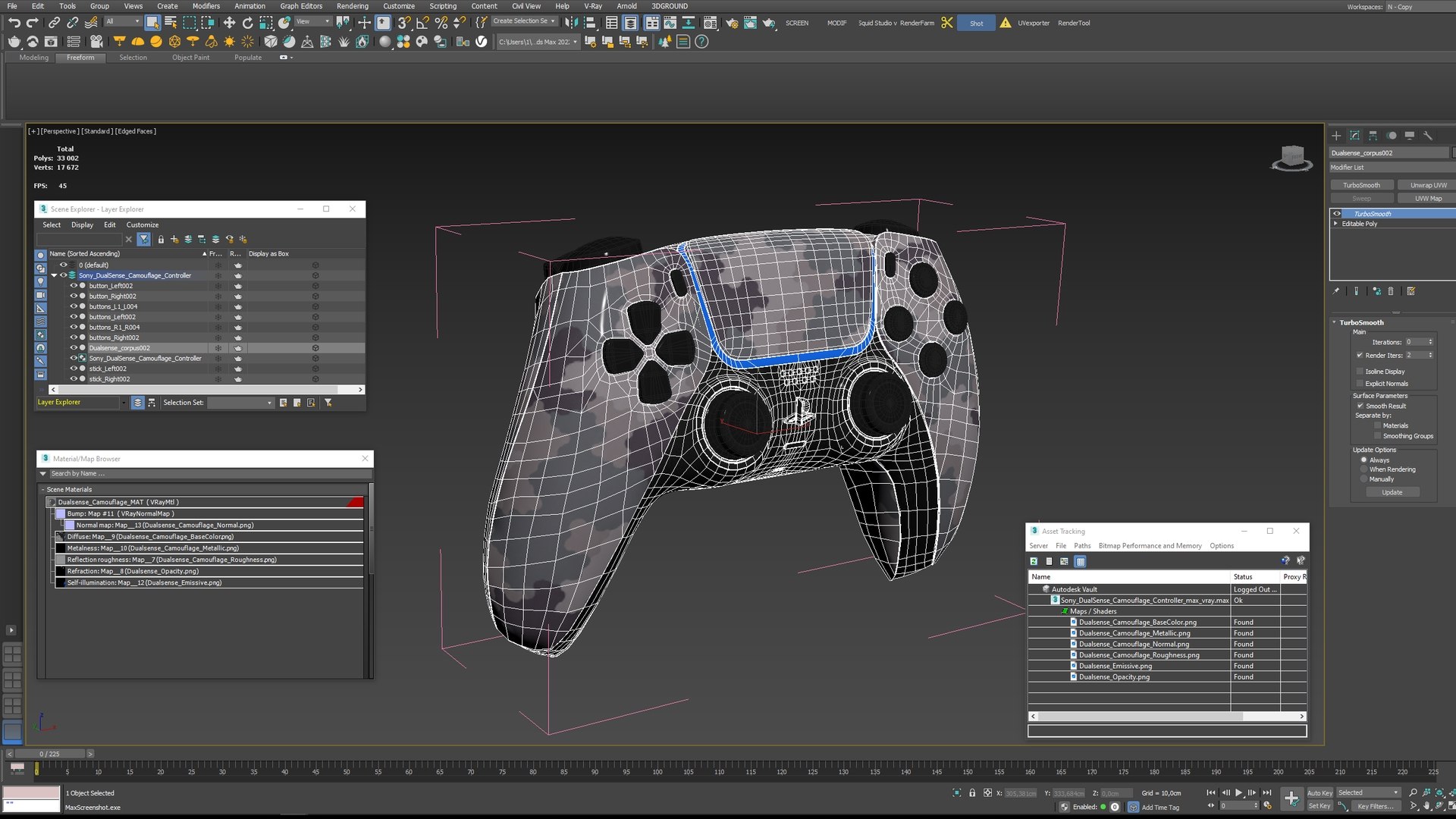
Task: Play the animation
Action: (1239, 792)
